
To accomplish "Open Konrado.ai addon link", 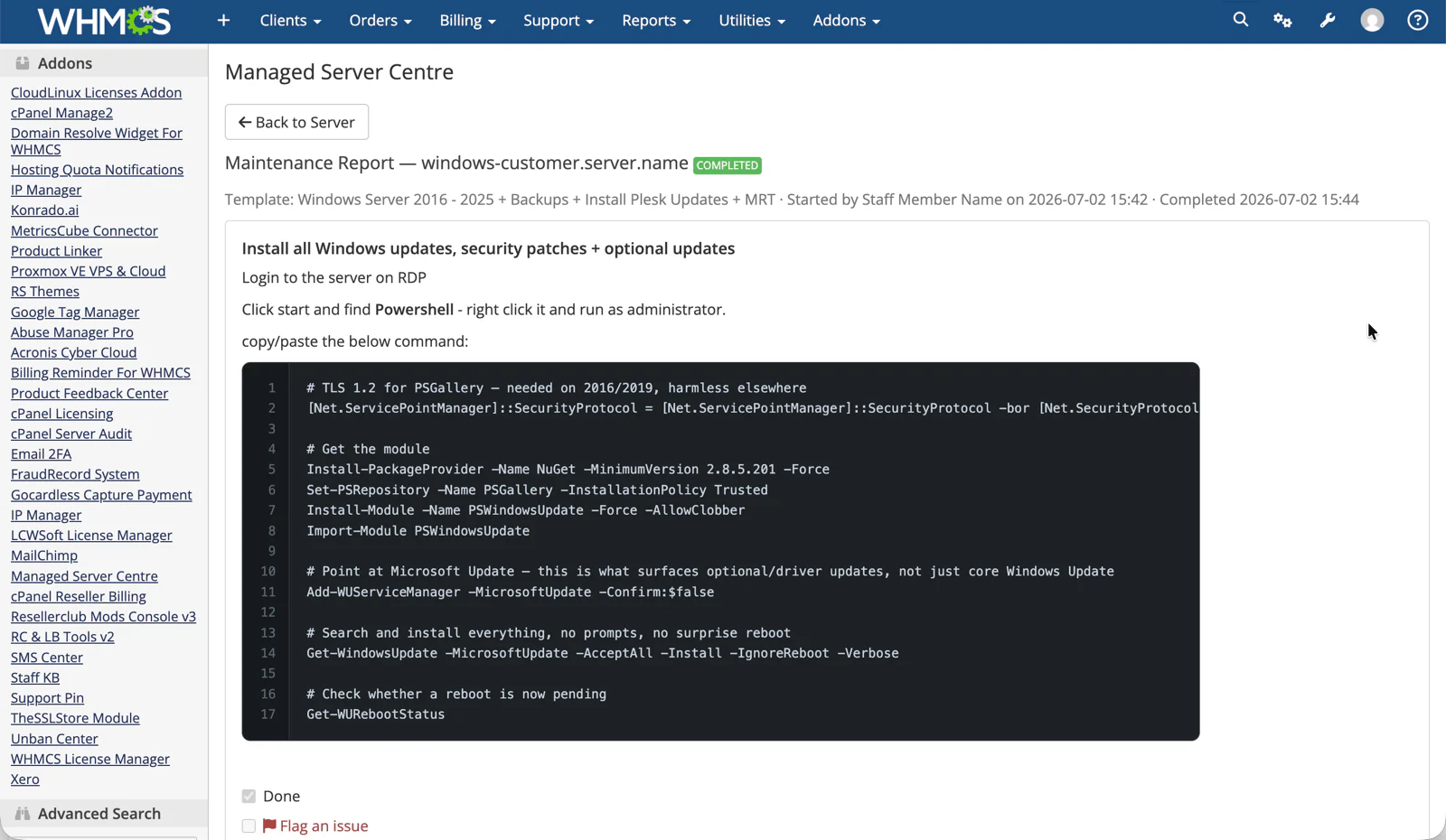I will (44, 210).
